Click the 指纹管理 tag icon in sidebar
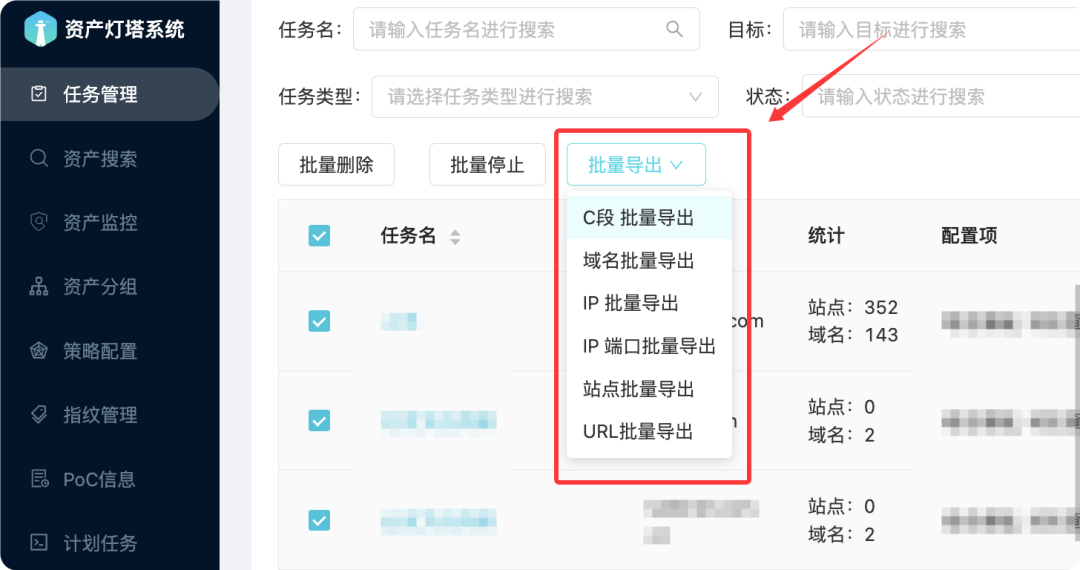Screen dimensions: 1080x570 tap(39, 414)
